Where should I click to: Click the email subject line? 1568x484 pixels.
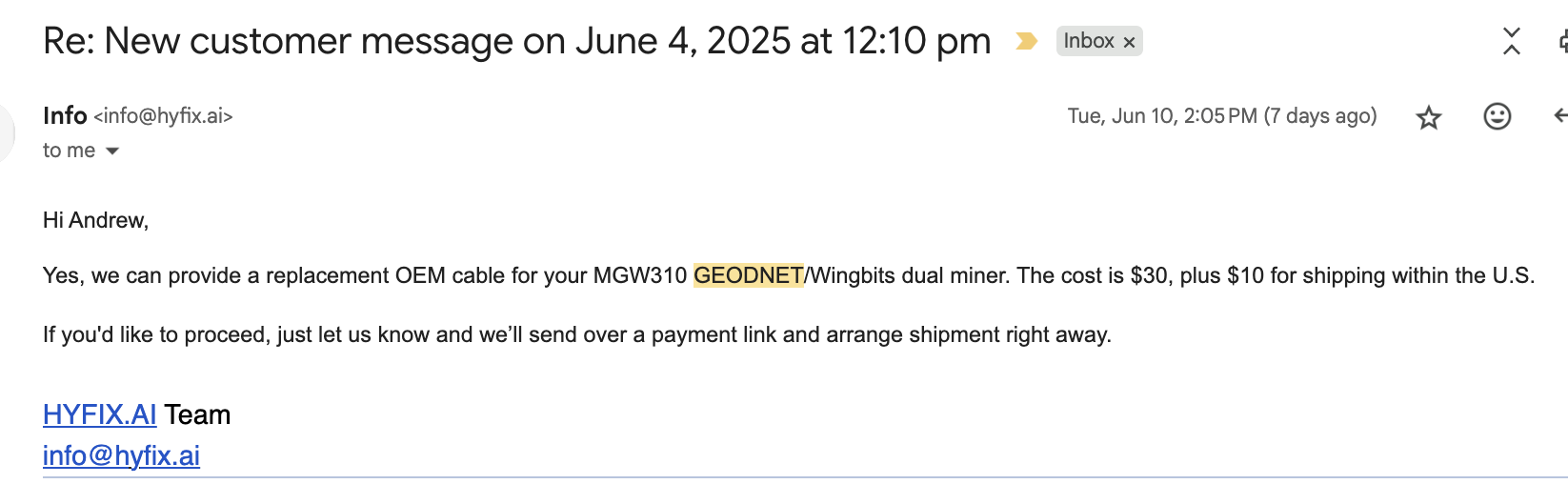pos(517,41)
